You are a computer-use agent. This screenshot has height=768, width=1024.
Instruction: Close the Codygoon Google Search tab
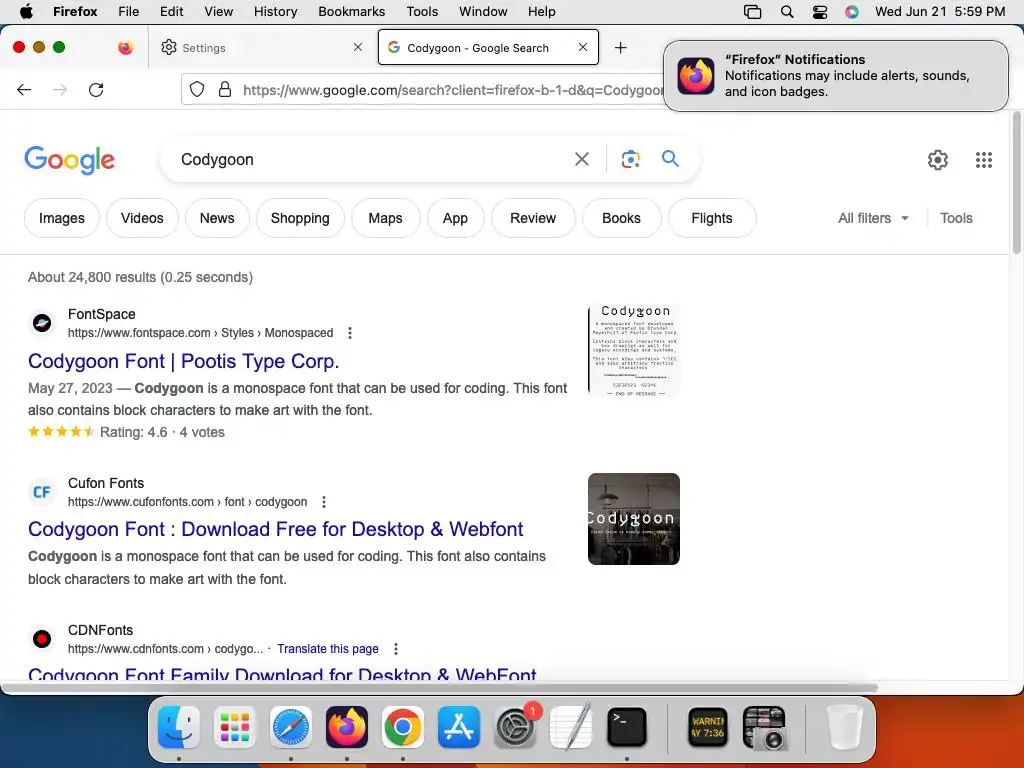[583, 47]
